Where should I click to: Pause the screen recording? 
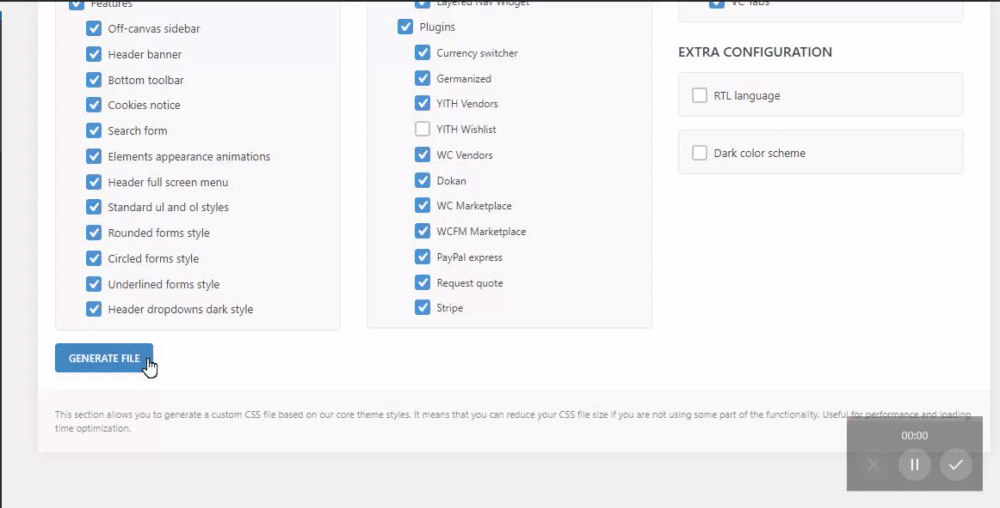click(x=914, y=465)
